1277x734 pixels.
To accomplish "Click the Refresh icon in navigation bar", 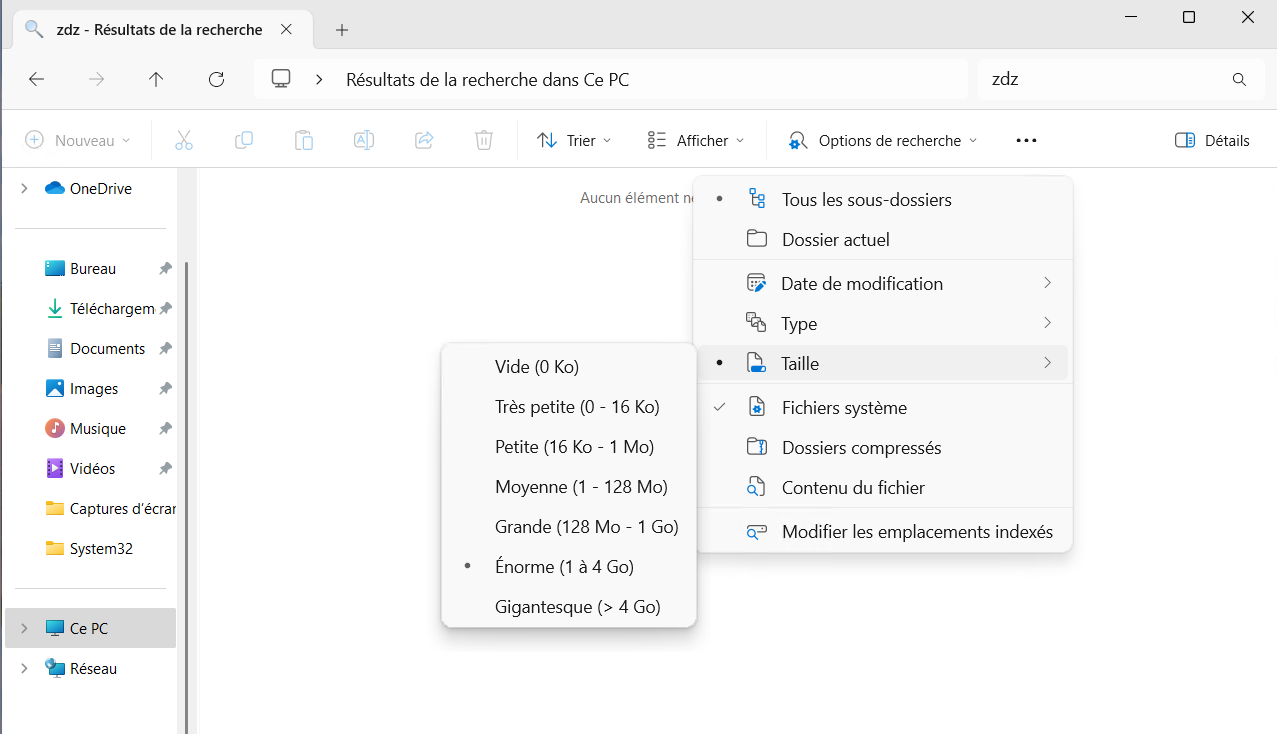I will pos(216,80).
